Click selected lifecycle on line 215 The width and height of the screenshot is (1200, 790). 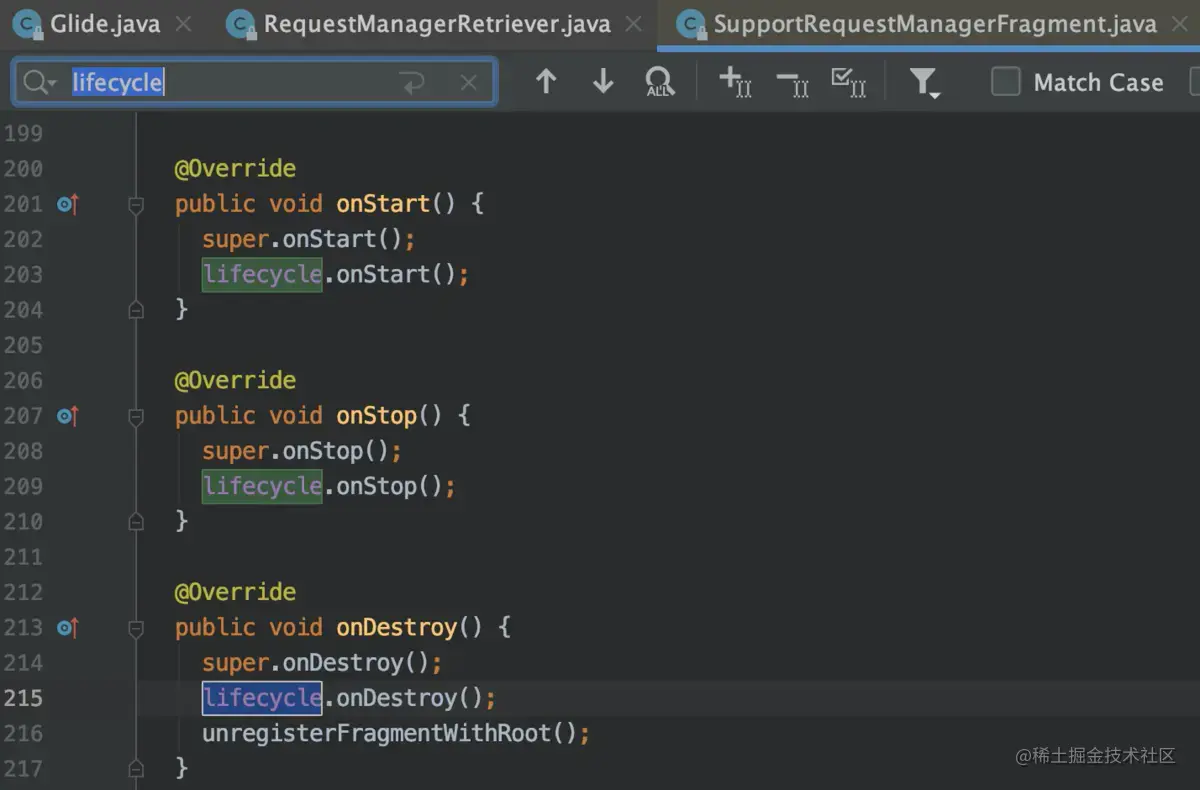[262, 698]
